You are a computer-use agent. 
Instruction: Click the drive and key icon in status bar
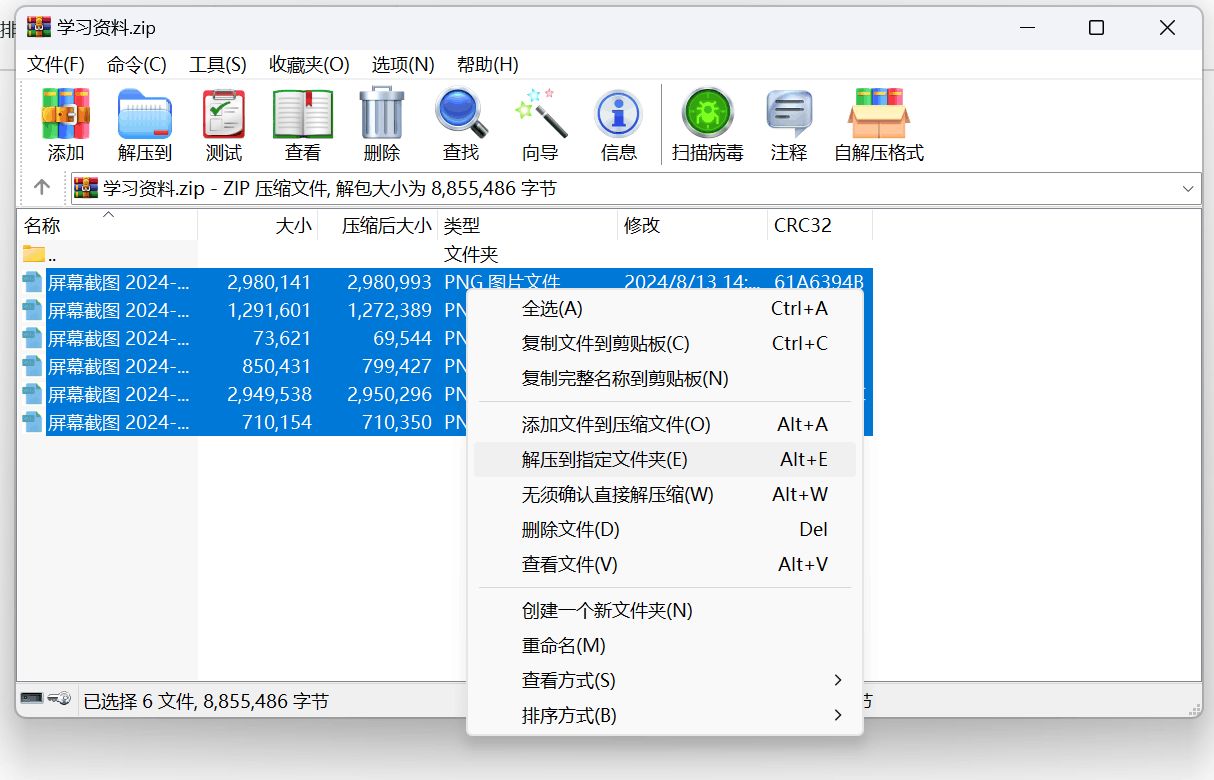(46, 699)
